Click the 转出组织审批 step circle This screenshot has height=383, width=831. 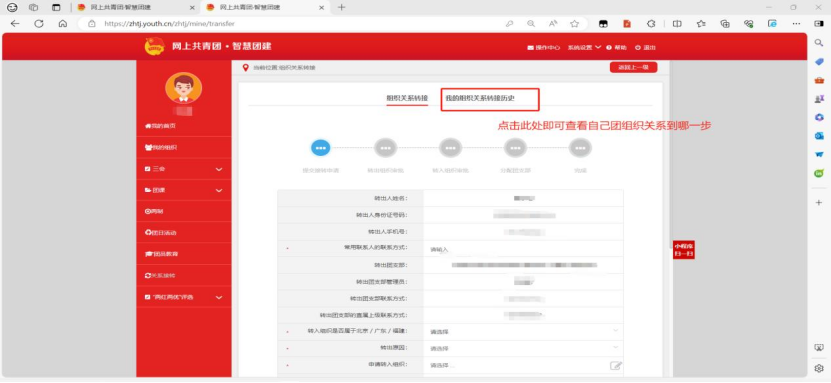(x=385, y=148)
